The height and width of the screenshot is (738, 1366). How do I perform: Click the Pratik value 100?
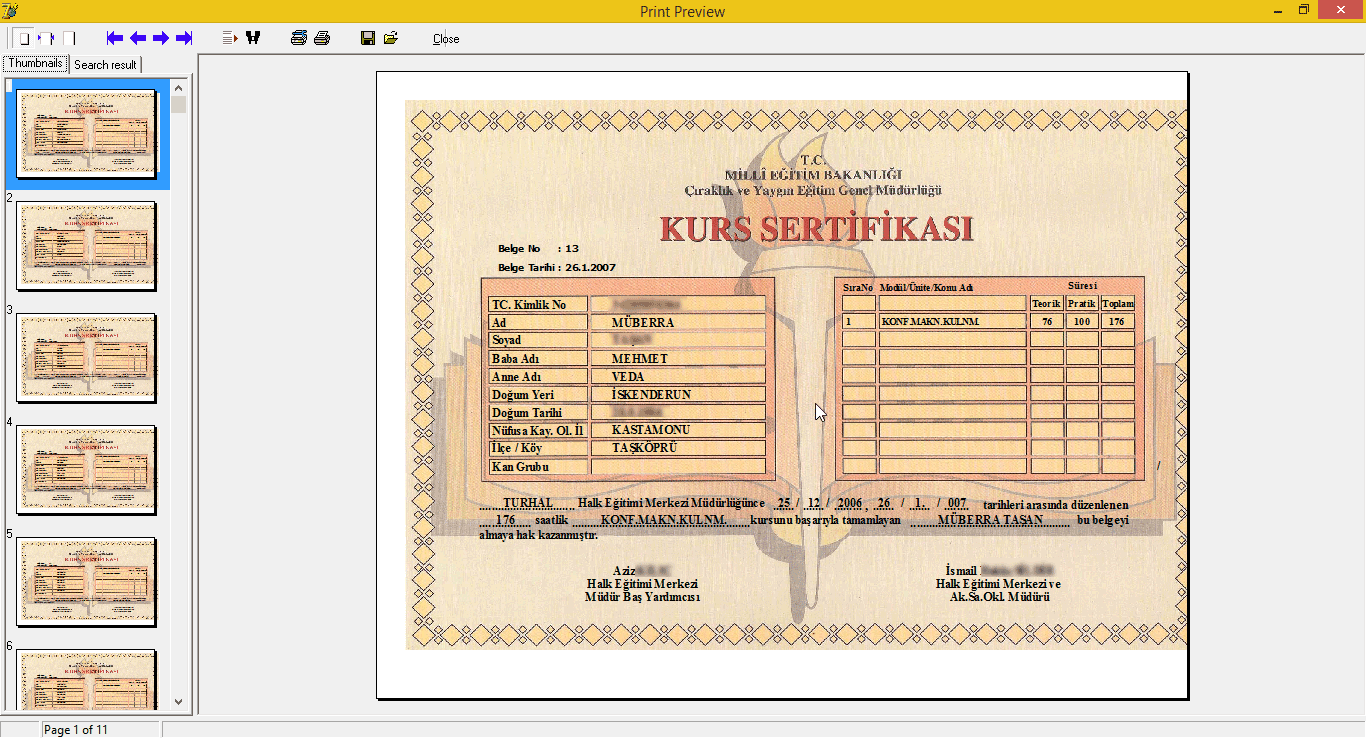pos(1081,322)
